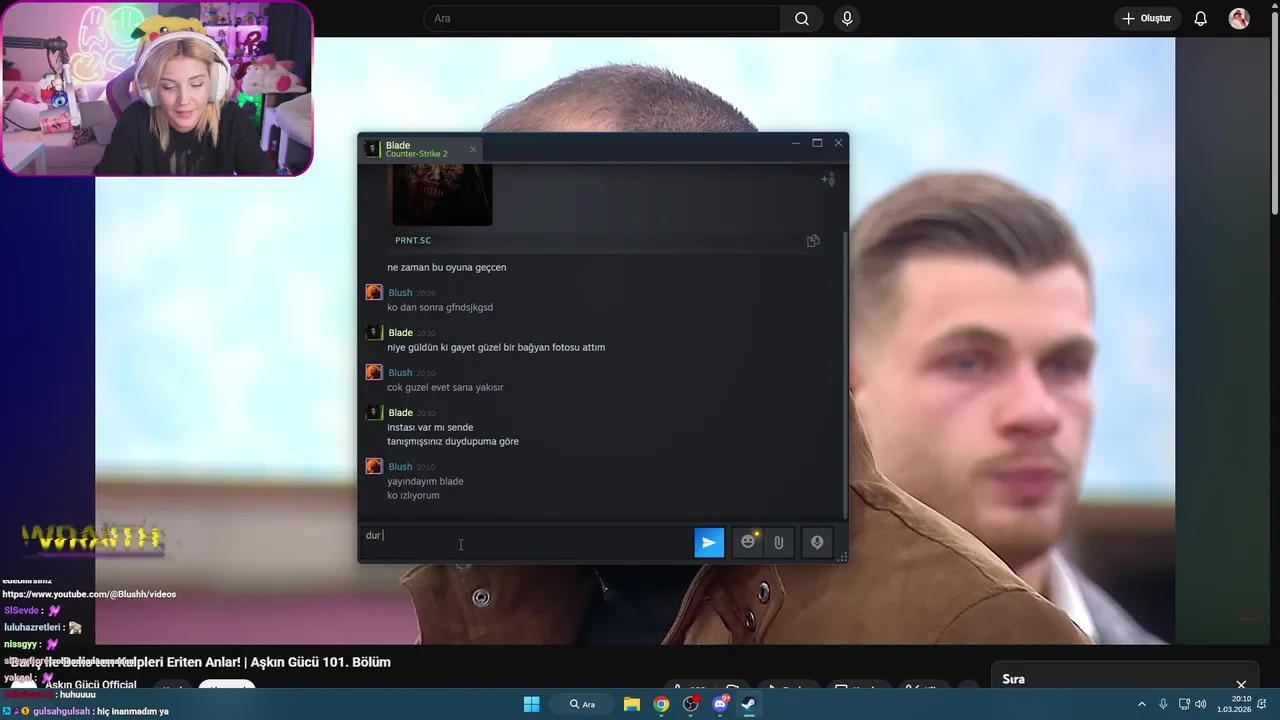Open the image preview thumbnail in the chat
Viewport: 1280px width, 720px height.
tap(442, 195)
